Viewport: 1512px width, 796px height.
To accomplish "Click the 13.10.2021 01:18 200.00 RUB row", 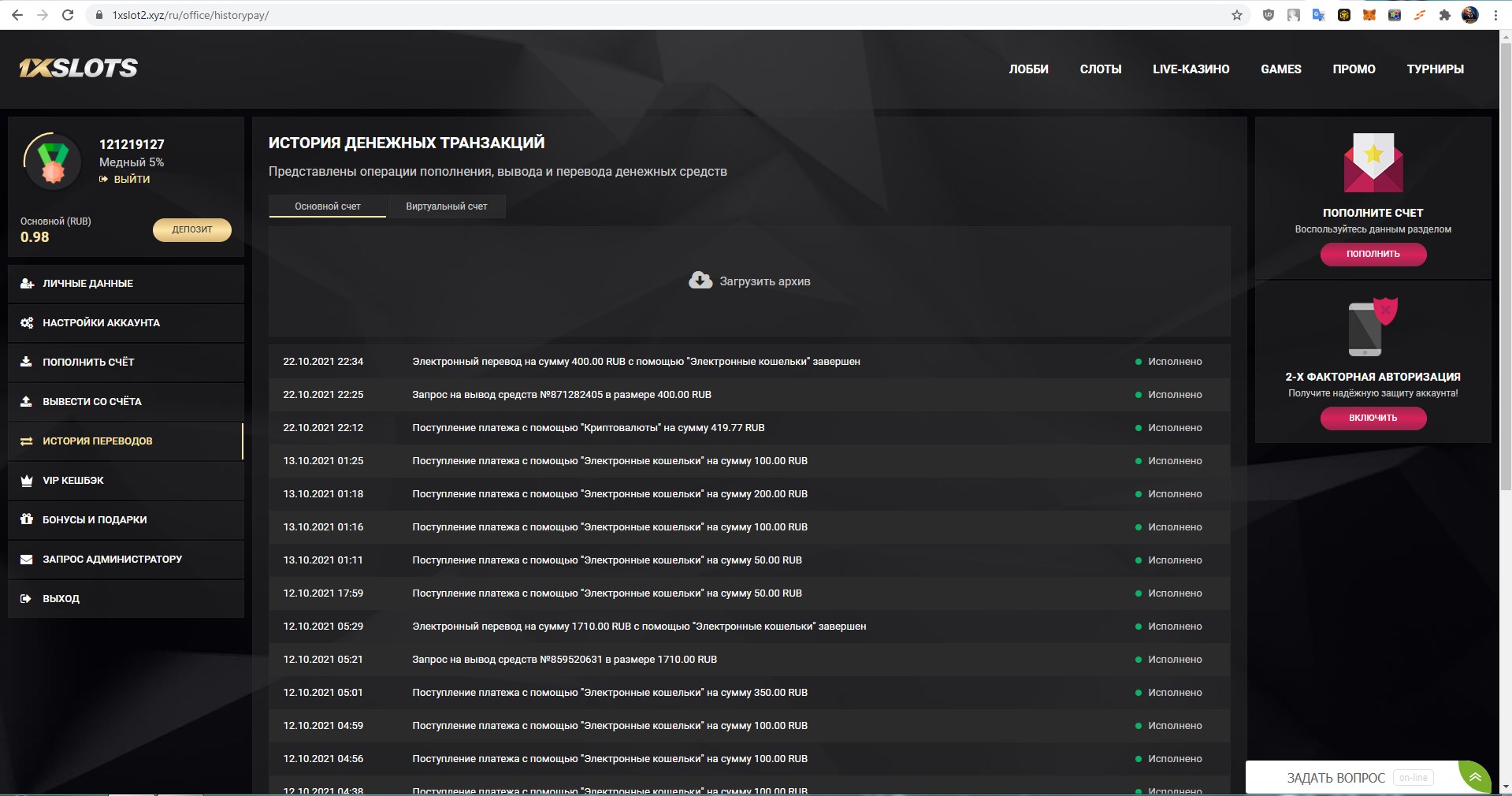I will tap(749, 494).
